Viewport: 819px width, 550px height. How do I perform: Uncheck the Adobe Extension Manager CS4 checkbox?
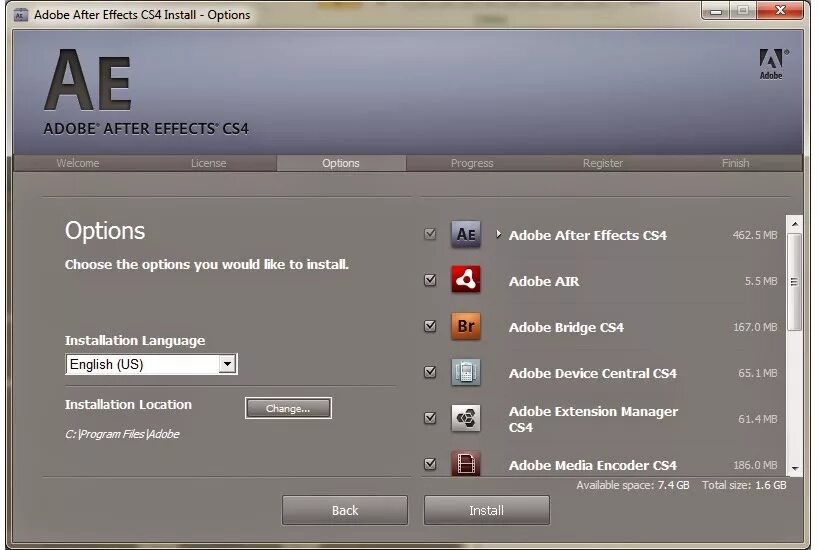point(430,418)
